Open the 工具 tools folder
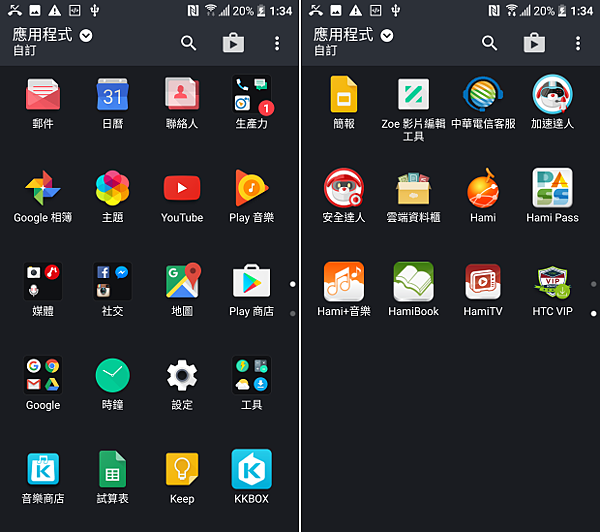The image size is (600, 532). pos(252,375)
